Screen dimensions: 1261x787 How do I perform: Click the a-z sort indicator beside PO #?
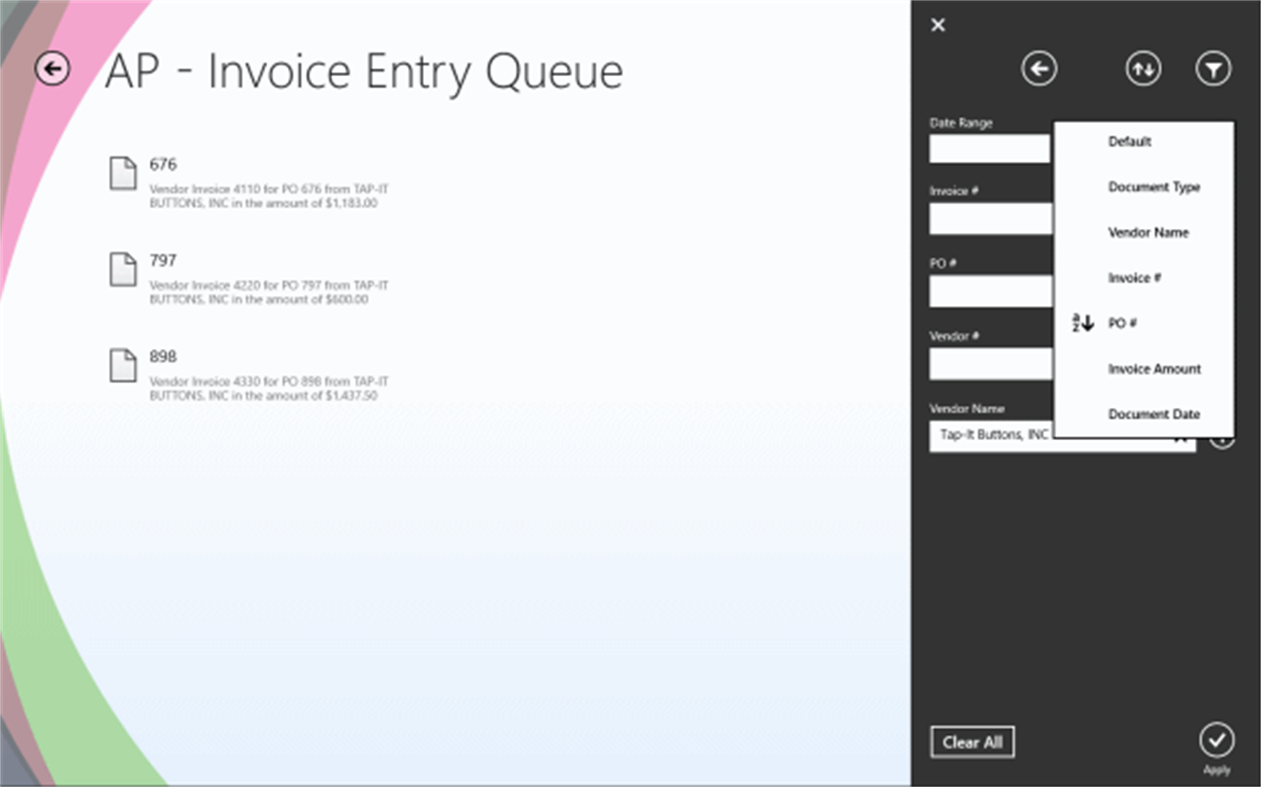(x=1080, y=323)
